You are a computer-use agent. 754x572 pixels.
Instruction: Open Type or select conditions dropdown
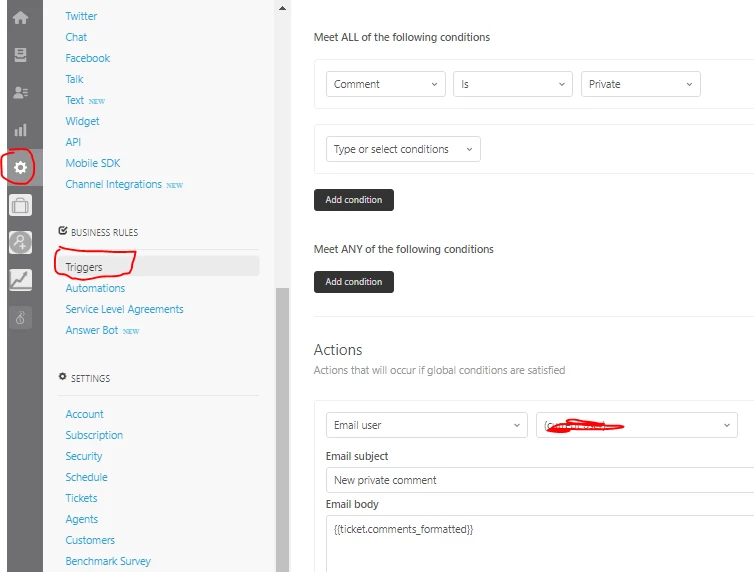coord(403,149)
